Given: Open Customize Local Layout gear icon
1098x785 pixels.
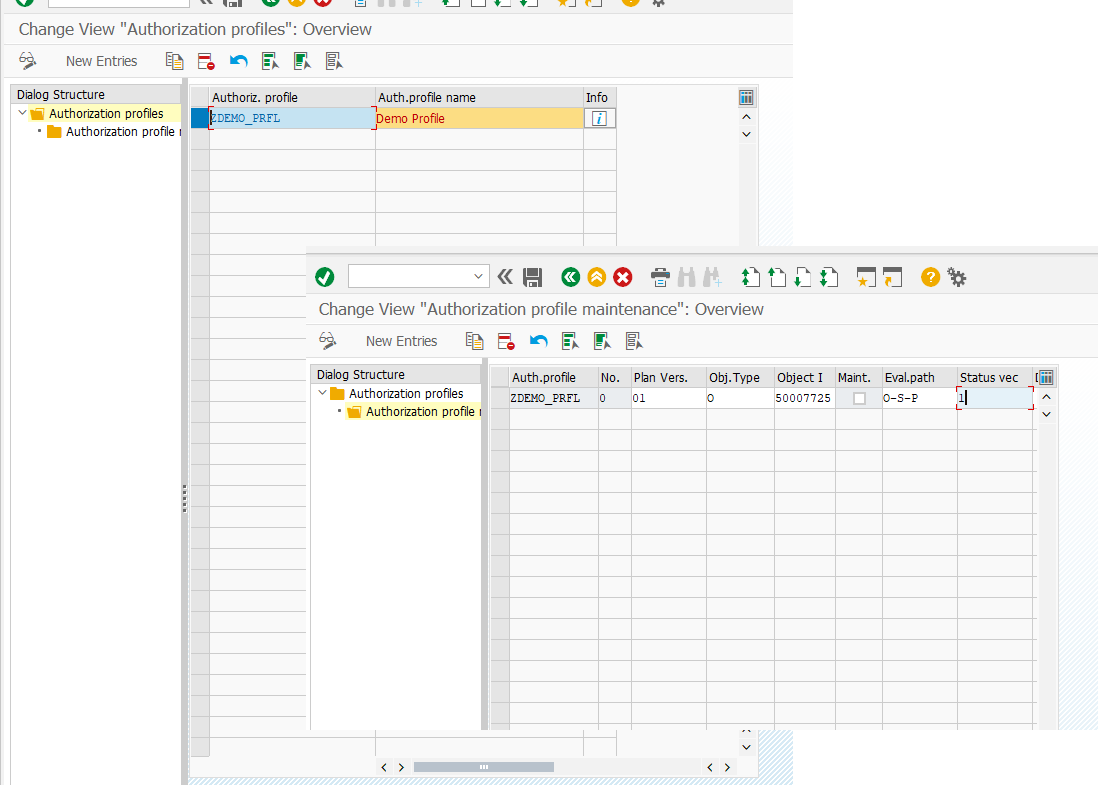Looking at the screenshot, I should (x=957, y=277).
